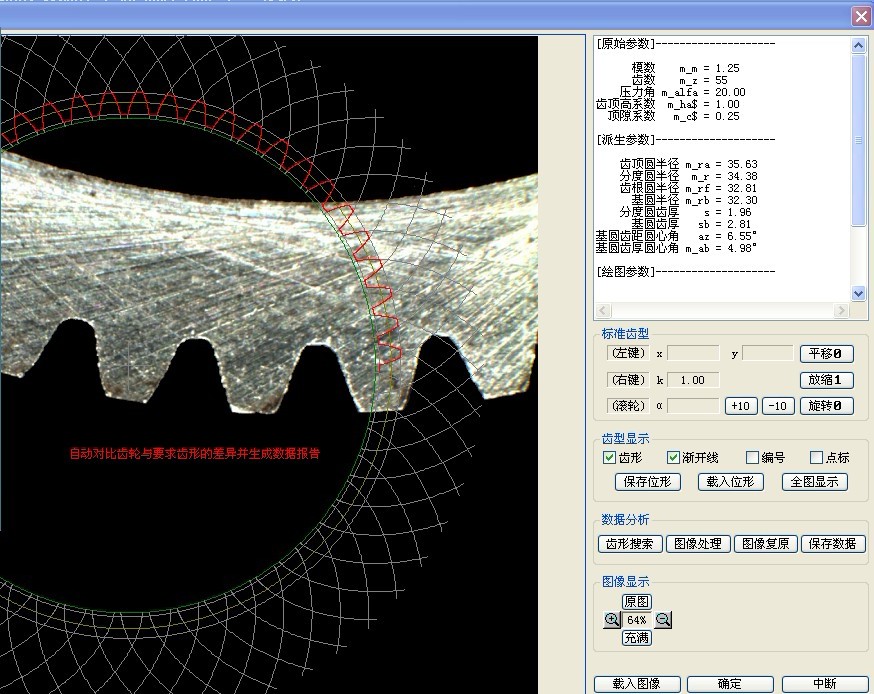Image resolution: width=874 pixels, height=694 pixels.
Task: Rotate by -10 button
Action: tap(778, 406)
